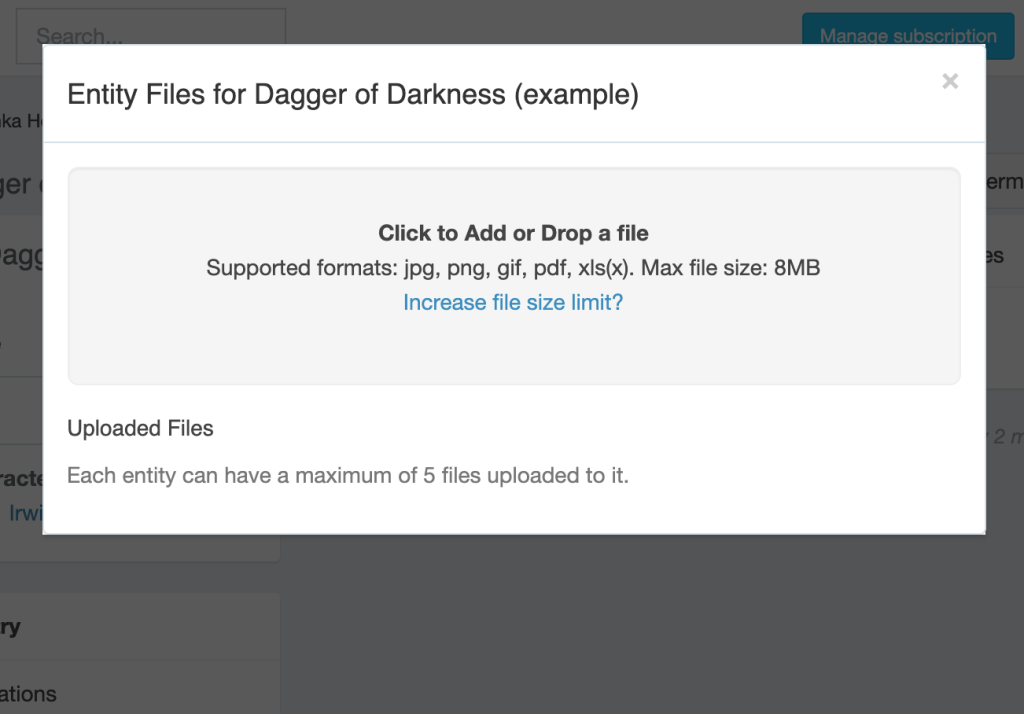1024x714 pixels.
Task: Click the breadcrumb fragment 'ka H' behind the dialog
Action: (x=20, y=121)
